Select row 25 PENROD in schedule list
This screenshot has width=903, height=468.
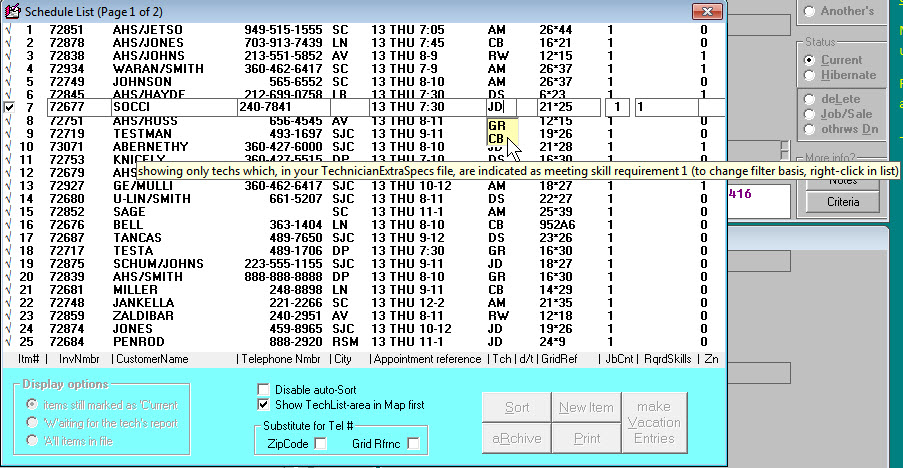click(150, 341)
